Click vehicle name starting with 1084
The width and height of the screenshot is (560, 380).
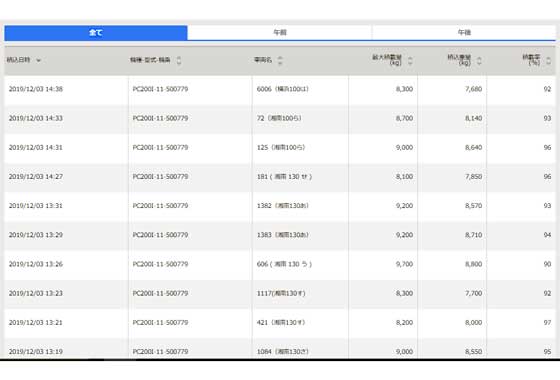click(282, 351)
